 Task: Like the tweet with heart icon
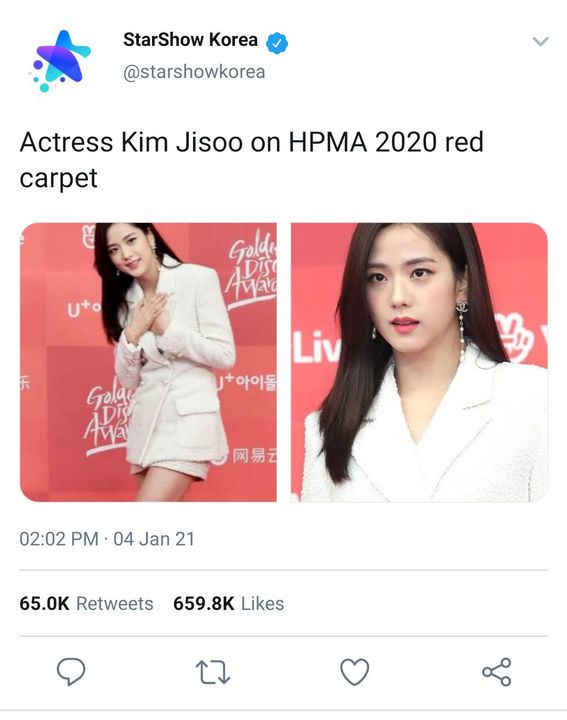[354, 672]
